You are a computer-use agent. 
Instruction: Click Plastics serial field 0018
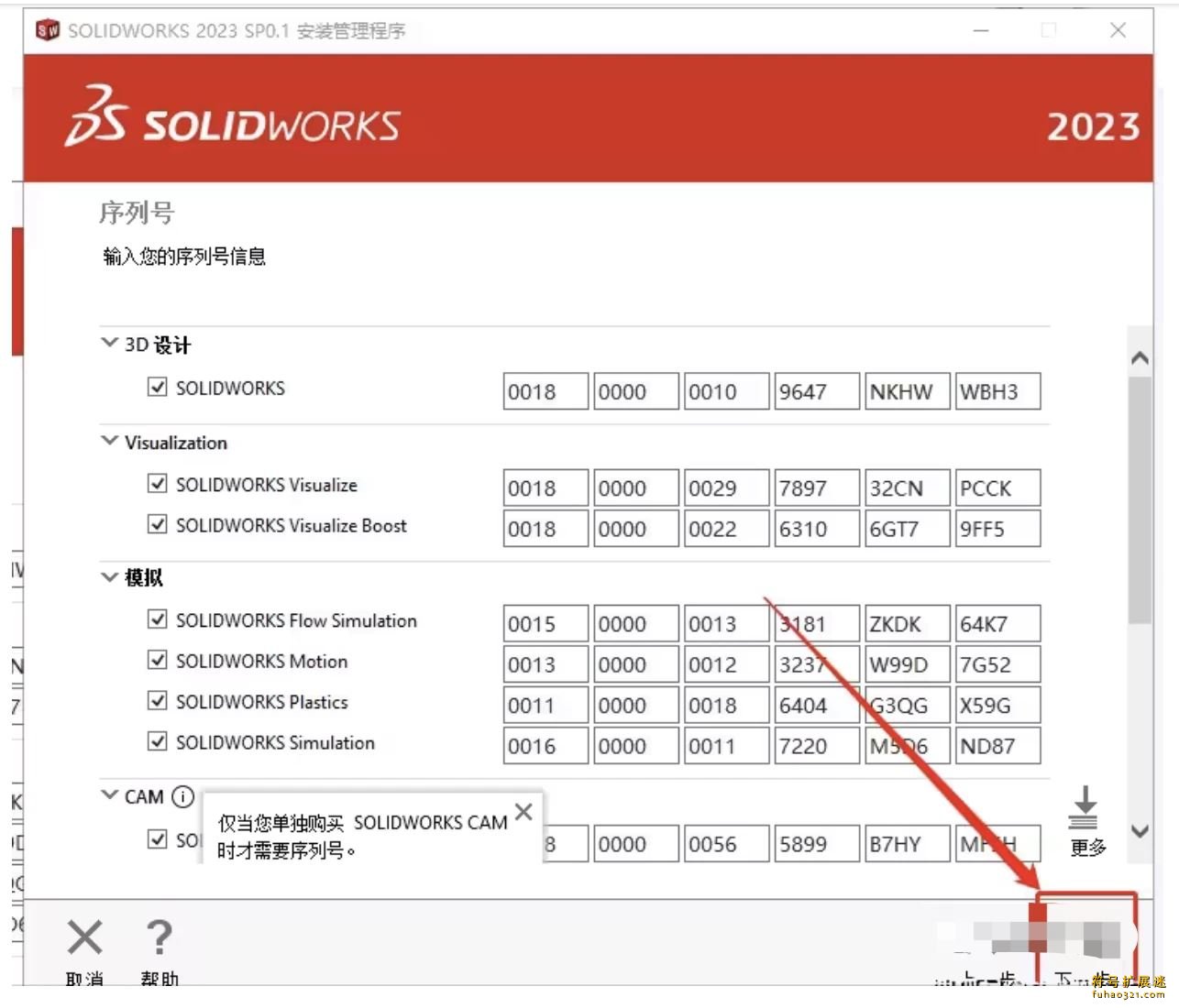click(x=727, y=705)
